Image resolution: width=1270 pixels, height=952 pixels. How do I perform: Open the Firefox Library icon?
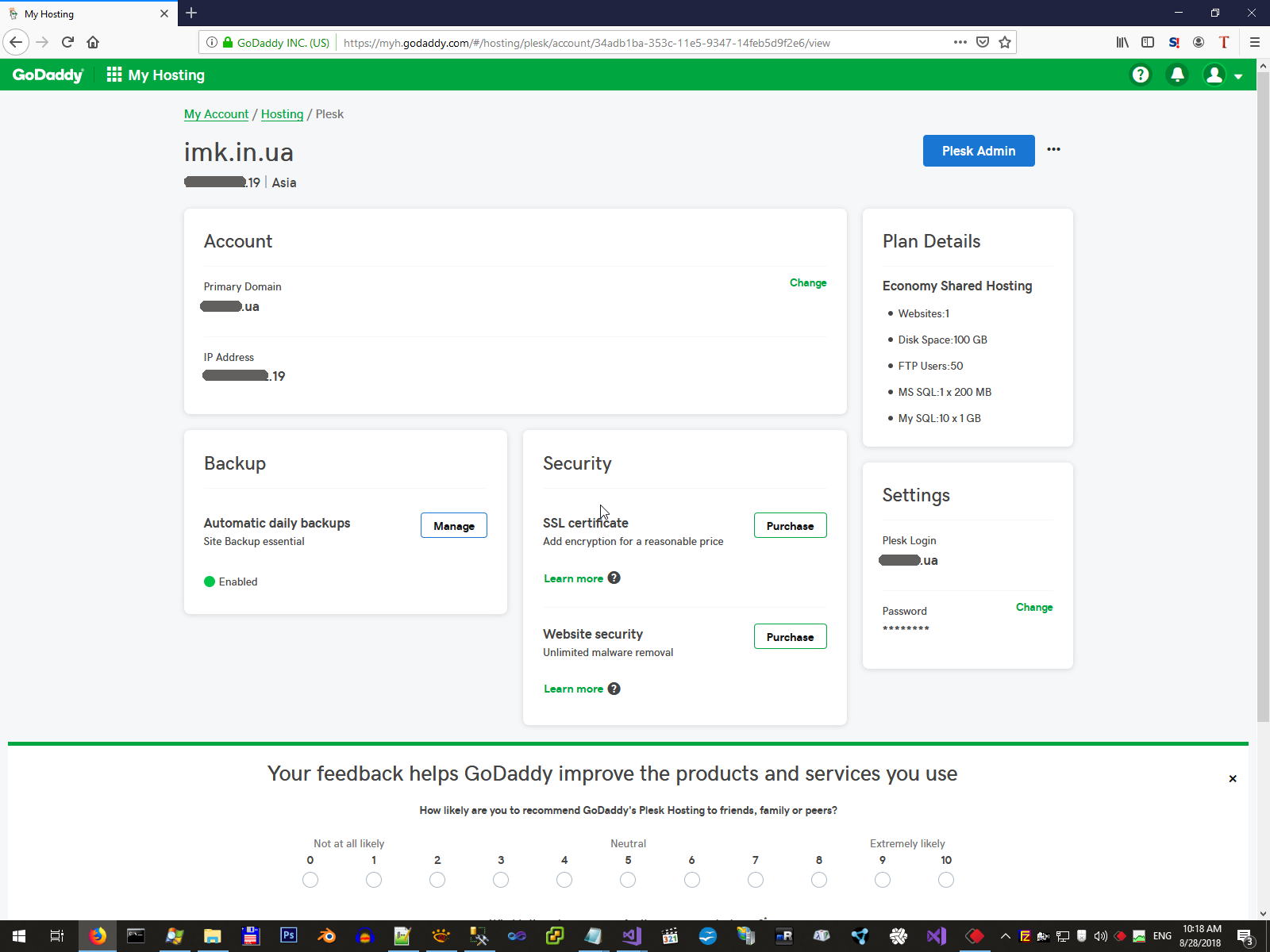1122,42
